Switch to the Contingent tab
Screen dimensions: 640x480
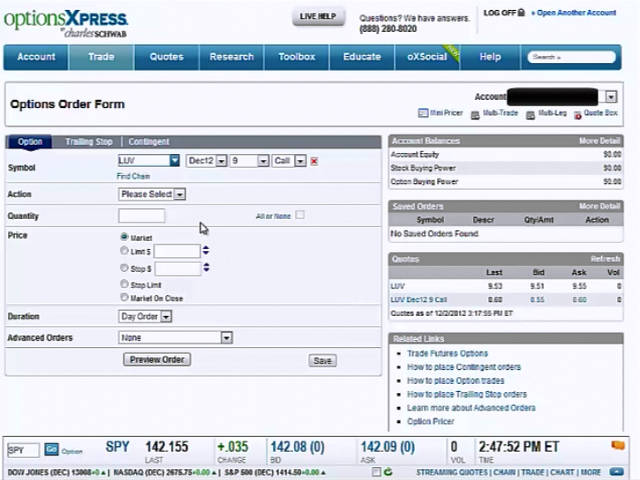point(149,142)
